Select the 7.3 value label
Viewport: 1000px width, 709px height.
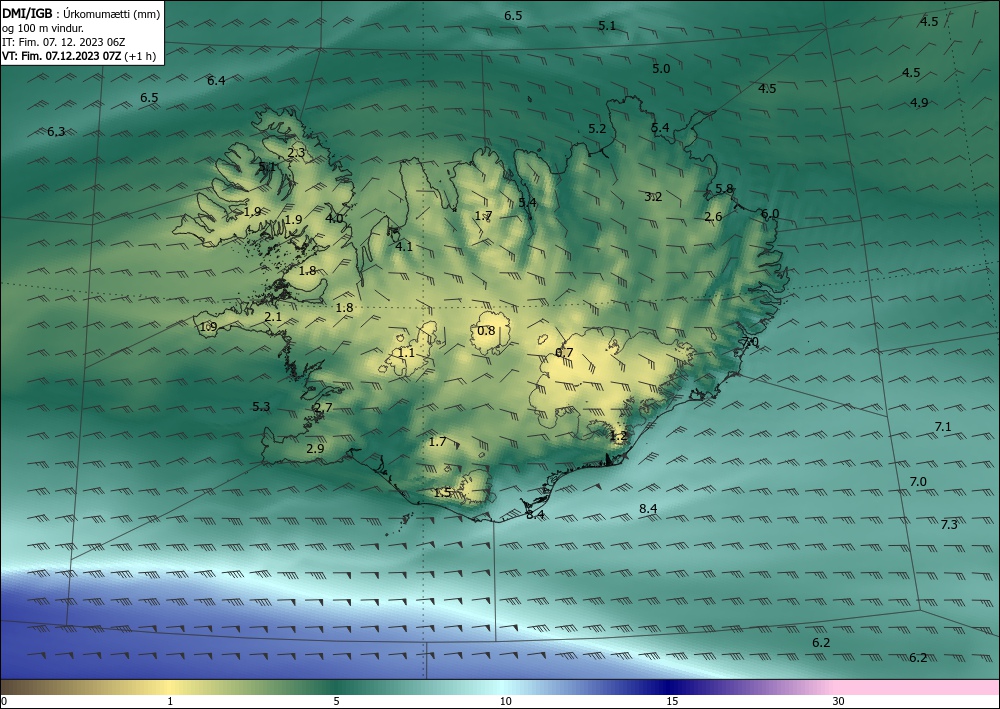coord(949,525)
